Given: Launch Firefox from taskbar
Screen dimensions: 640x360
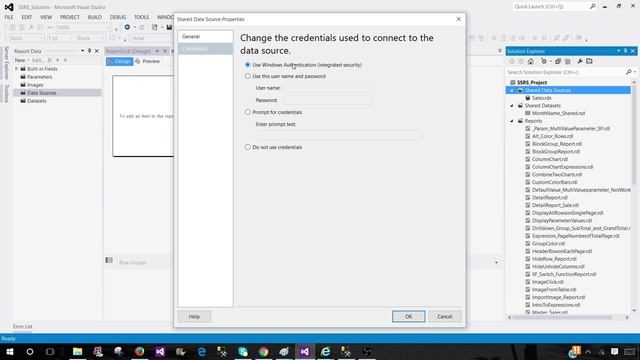Looking at the screenshot, I should (x=139, y=351).
